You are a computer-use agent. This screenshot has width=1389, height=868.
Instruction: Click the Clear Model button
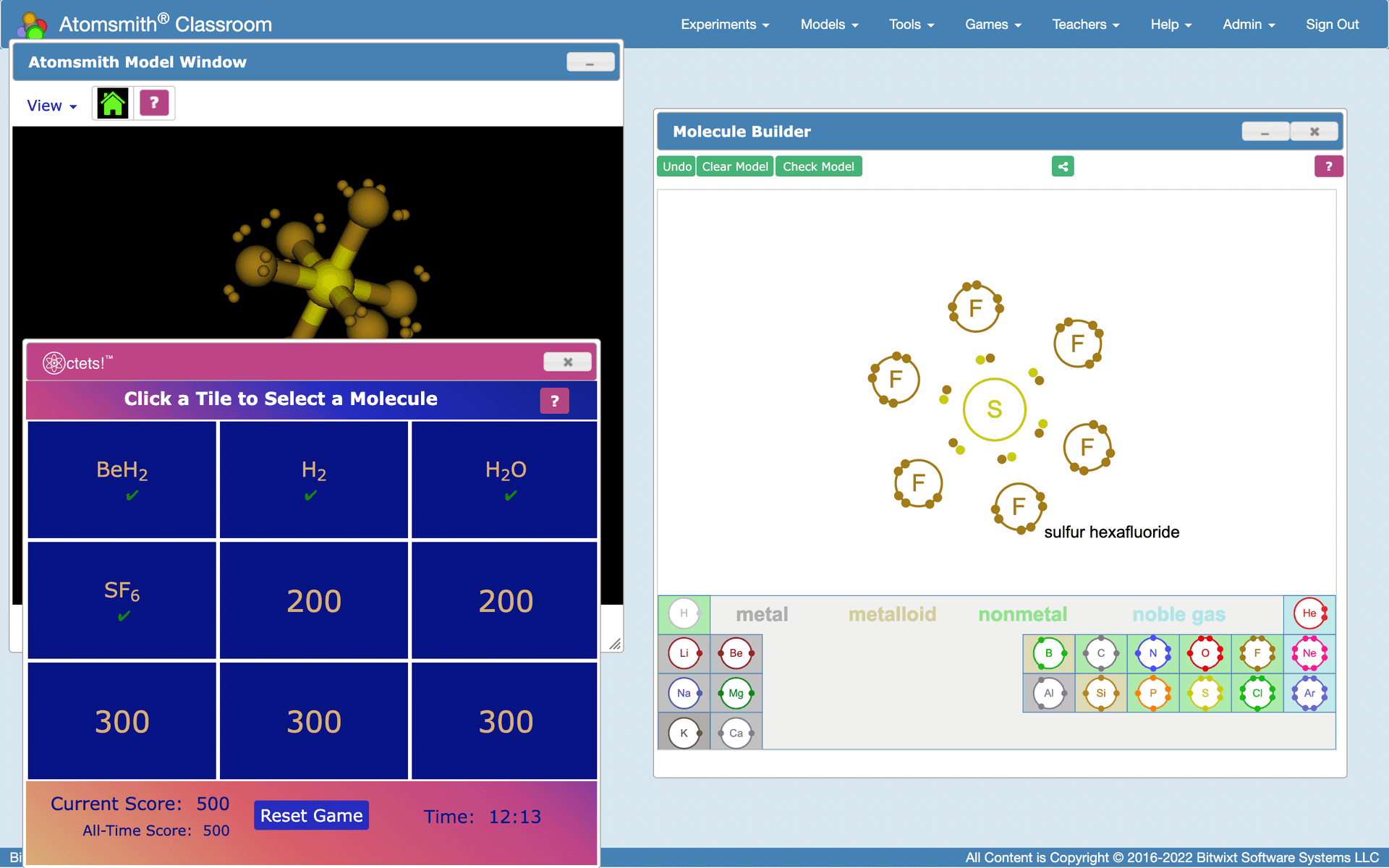[x=735, y=166]
